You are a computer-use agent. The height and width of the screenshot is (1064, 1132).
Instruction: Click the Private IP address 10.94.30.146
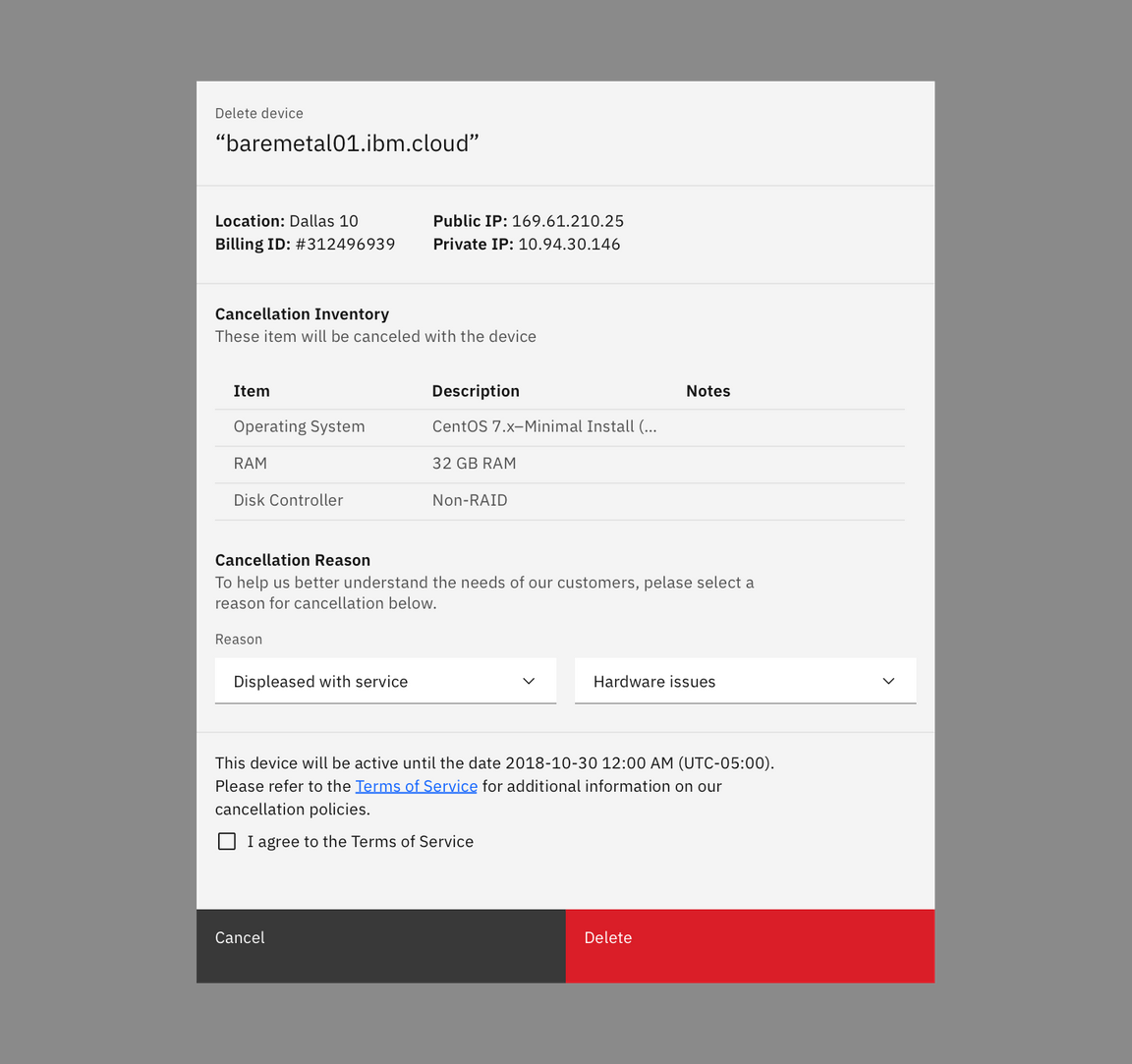pyautogui.click(x=569, y=245)
